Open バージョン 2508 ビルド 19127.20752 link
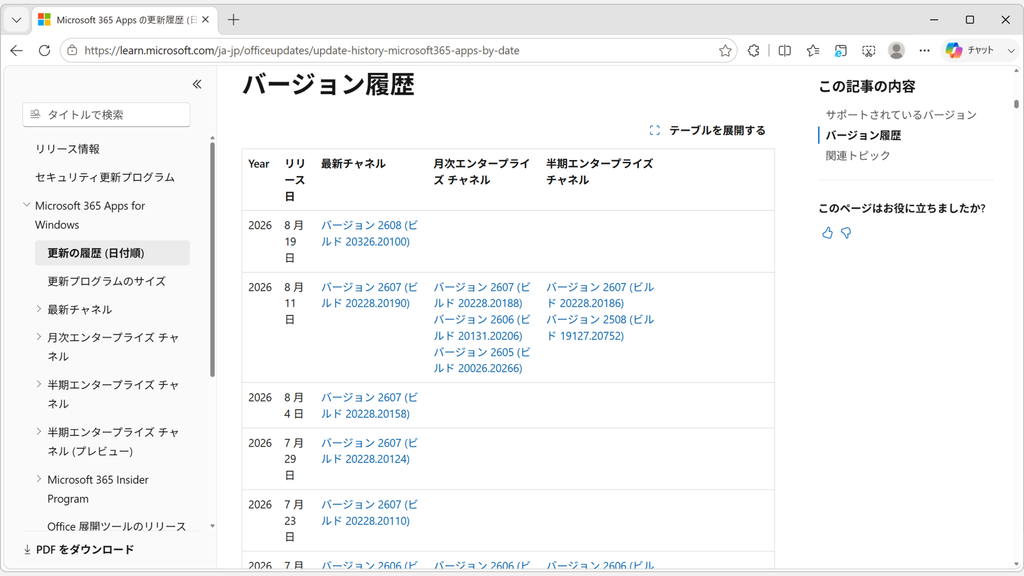The height and width of the screenshot is (576, 1024). [x=600, y=328]
